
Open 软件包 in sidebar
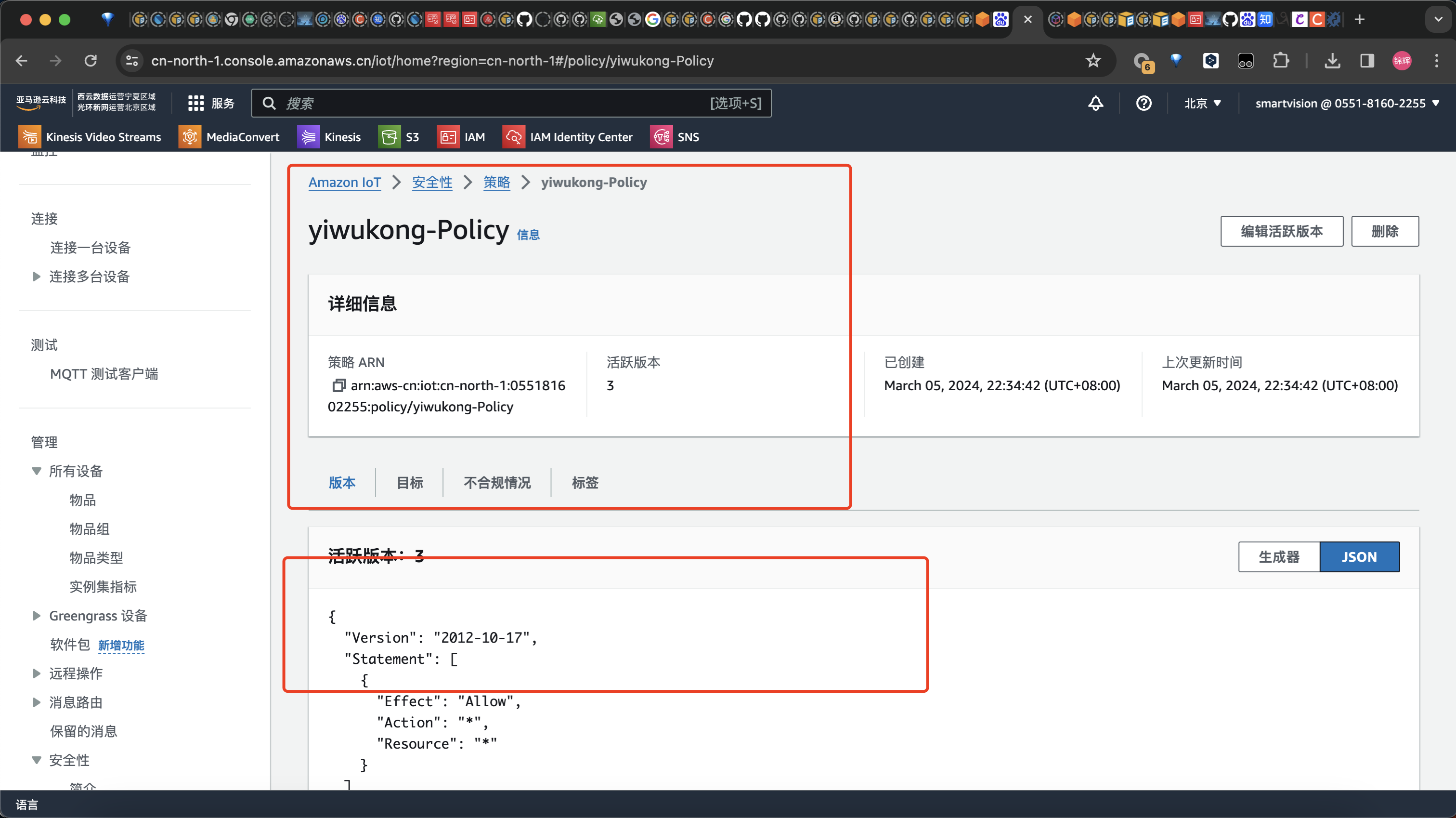pyautogui.click(x=69, y=644)
